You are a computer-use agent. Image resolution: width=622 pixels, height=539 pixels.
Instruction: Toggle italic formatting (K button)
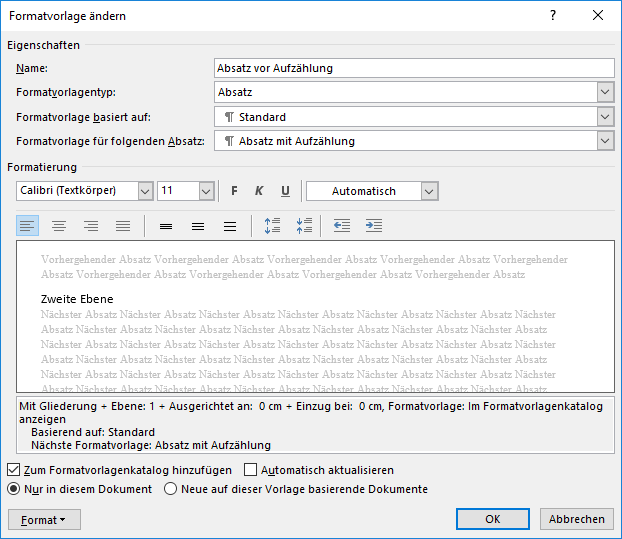(x=259, y=191)
